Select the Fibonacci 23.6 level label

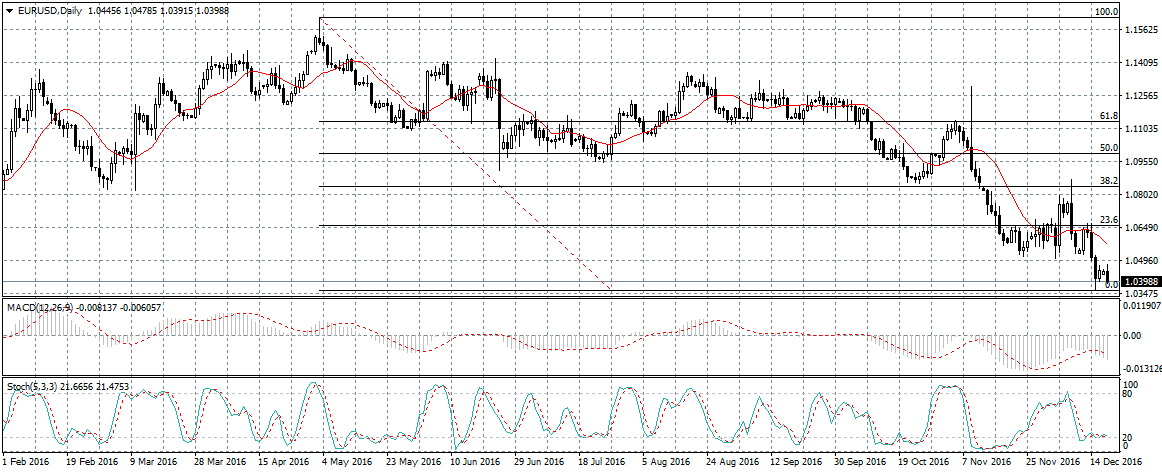(x=1108, y=220)
